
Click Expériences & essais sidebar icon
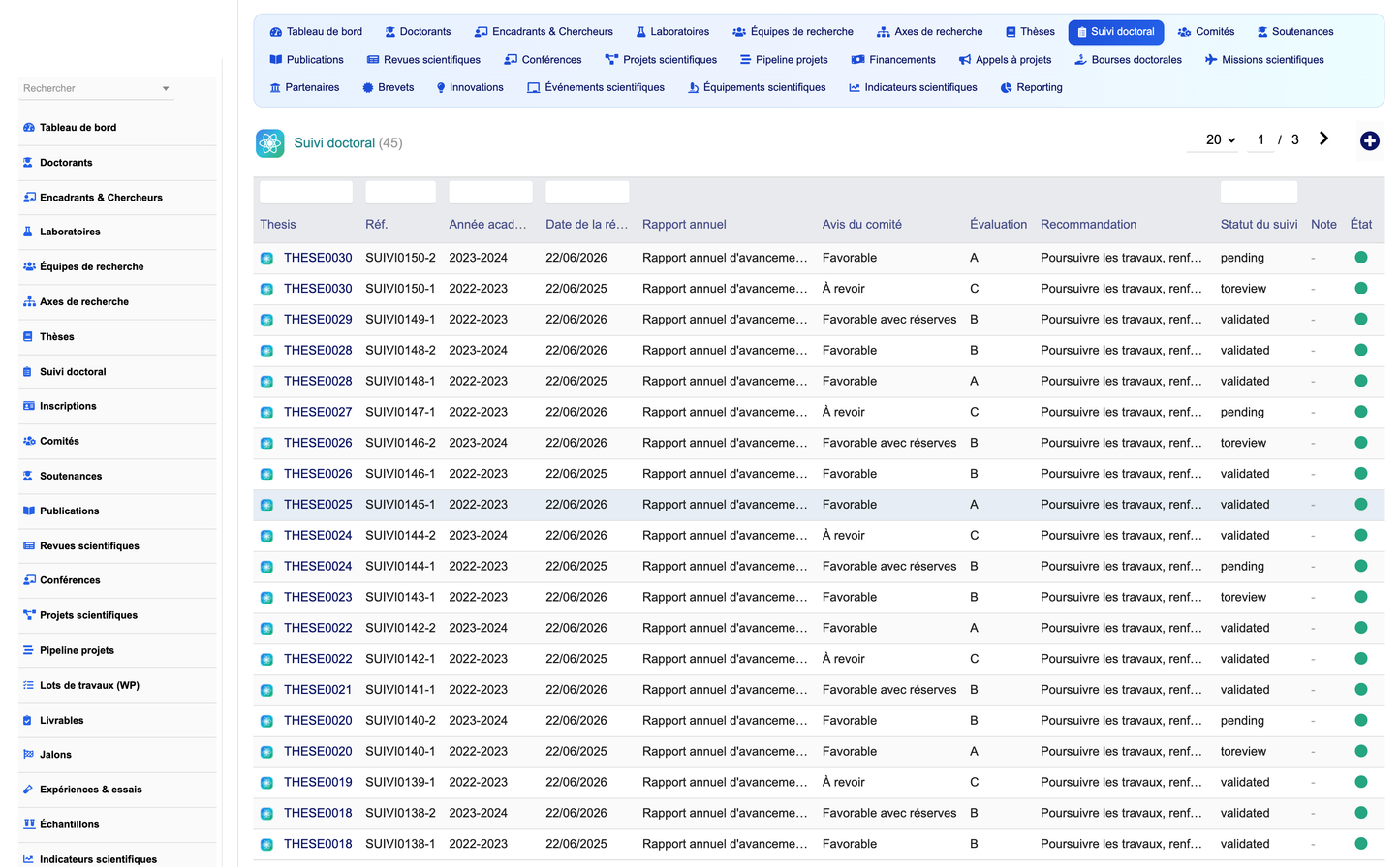click(x=29, y=790)
